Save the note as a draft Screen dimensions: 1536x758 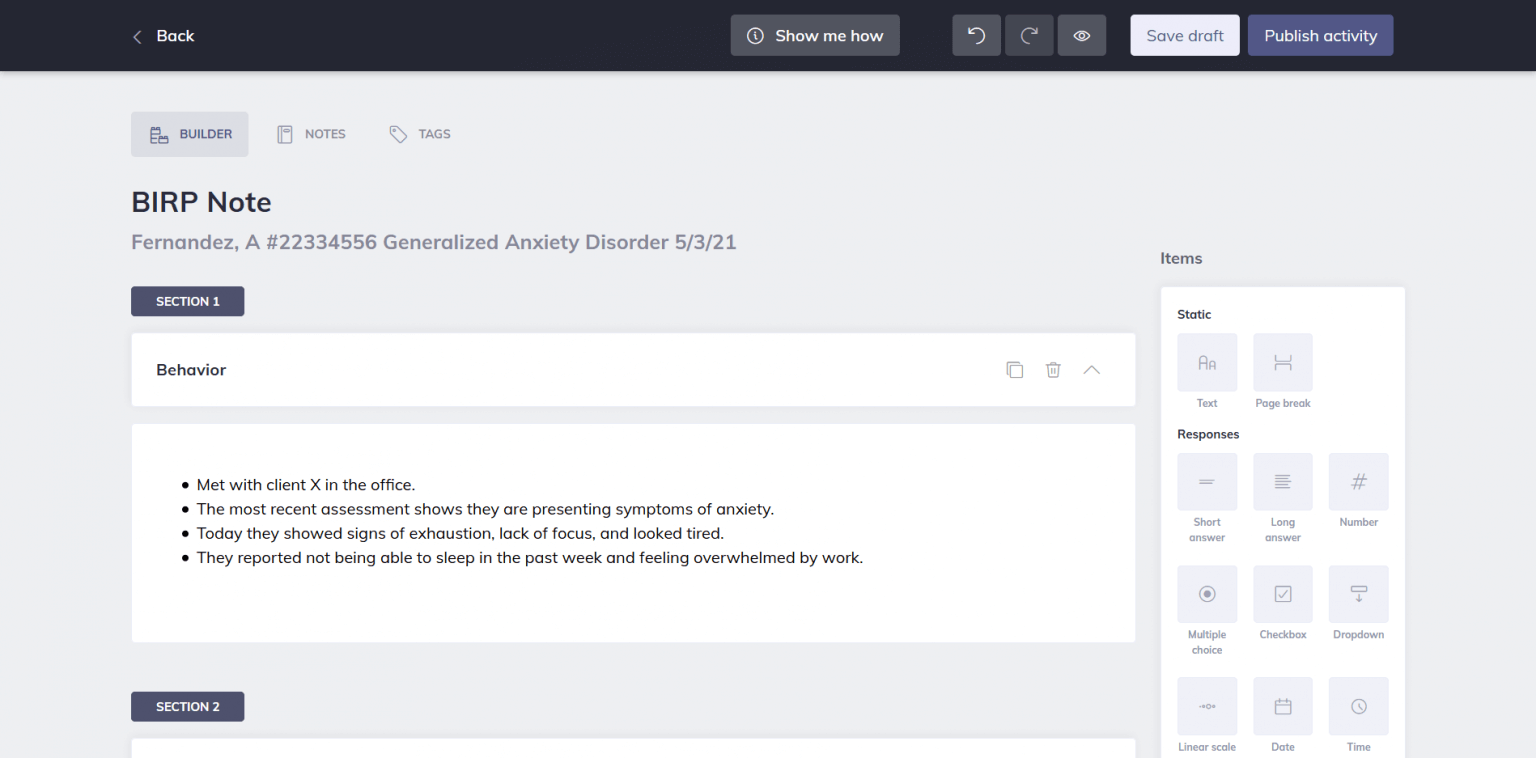pyautogui.click(x=1184, y=35)
